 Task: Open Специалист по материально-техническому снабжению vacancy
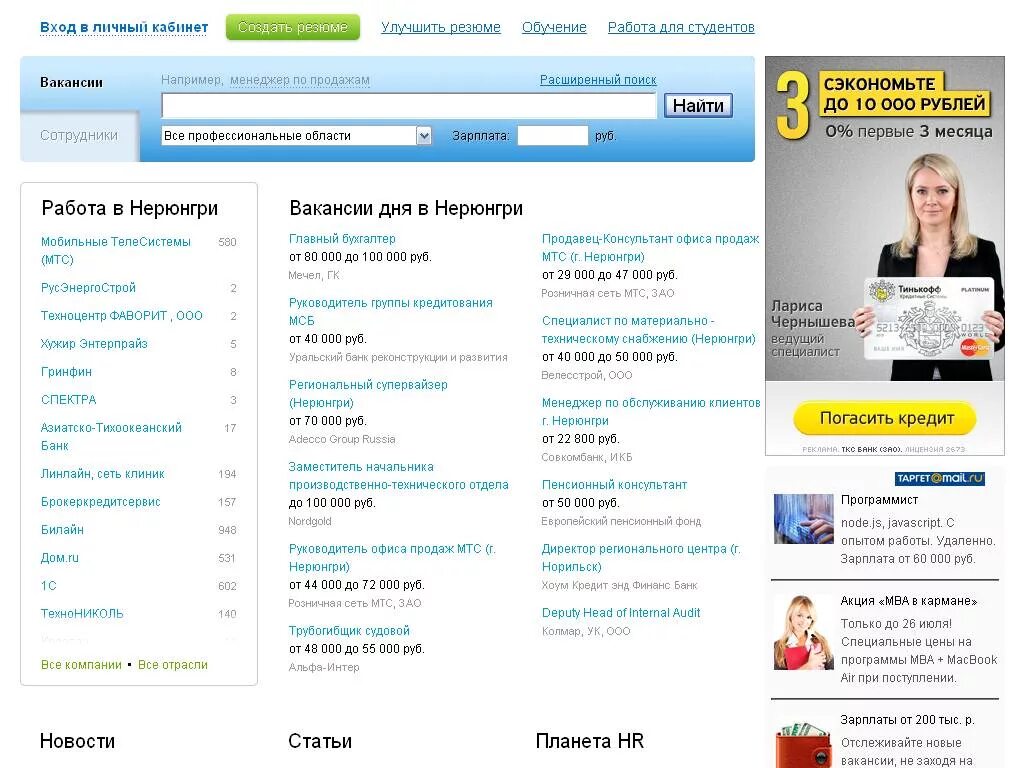click(x=648, y=330)
